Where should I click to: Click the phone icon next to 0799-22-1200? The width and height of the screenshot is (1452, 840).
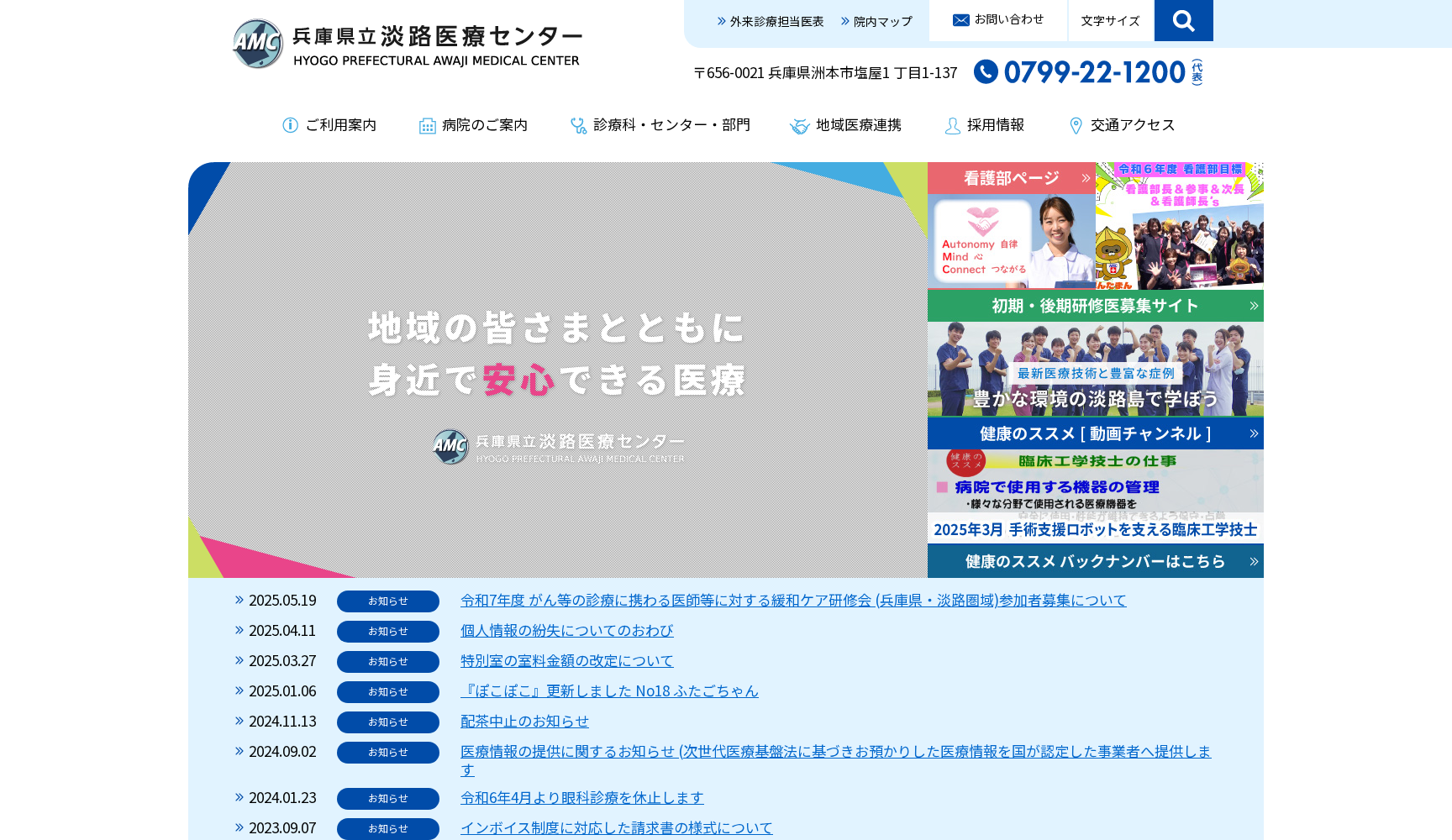click(x=985, y=72)
